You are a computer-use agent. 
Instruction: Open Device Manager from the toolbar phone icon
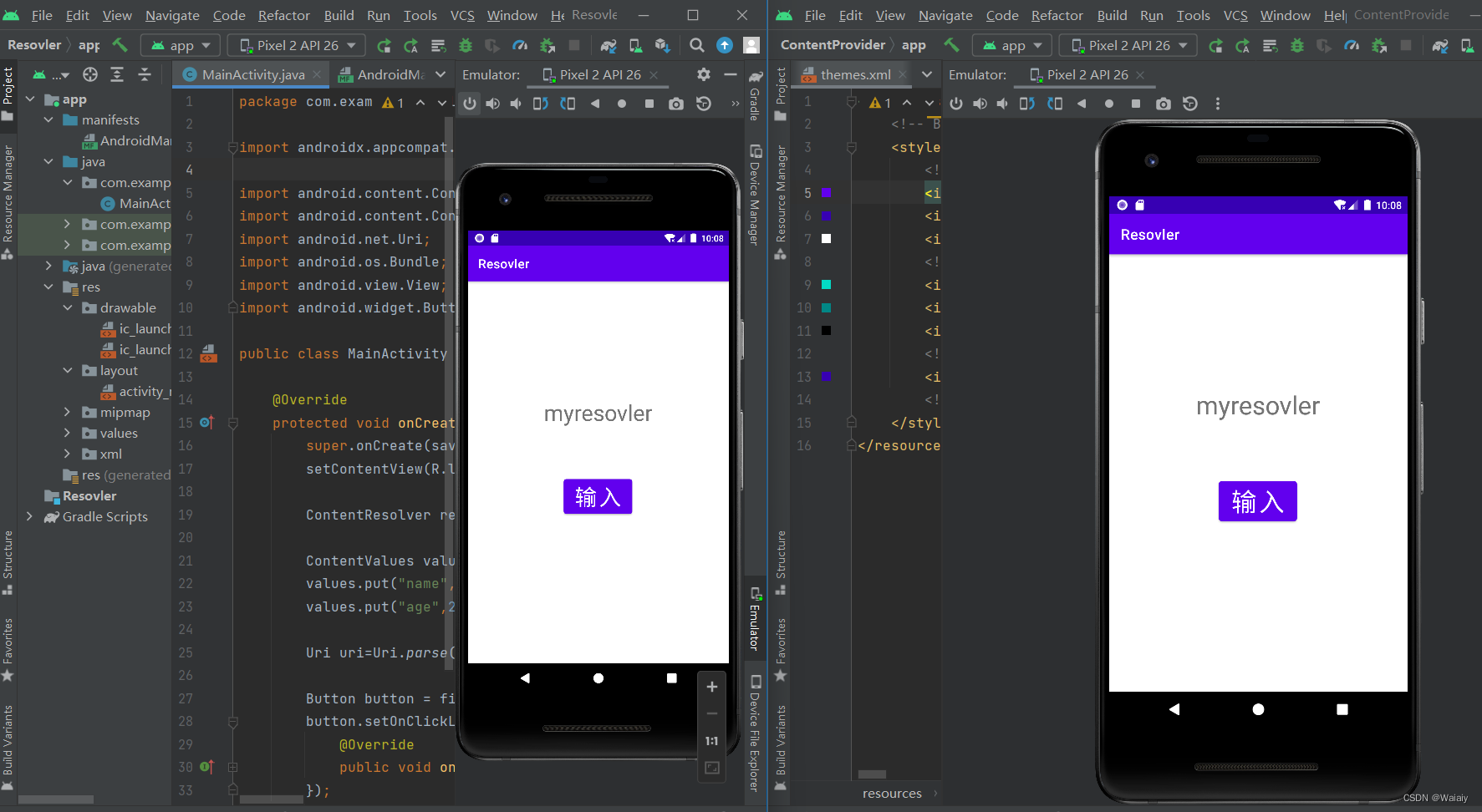634,45
